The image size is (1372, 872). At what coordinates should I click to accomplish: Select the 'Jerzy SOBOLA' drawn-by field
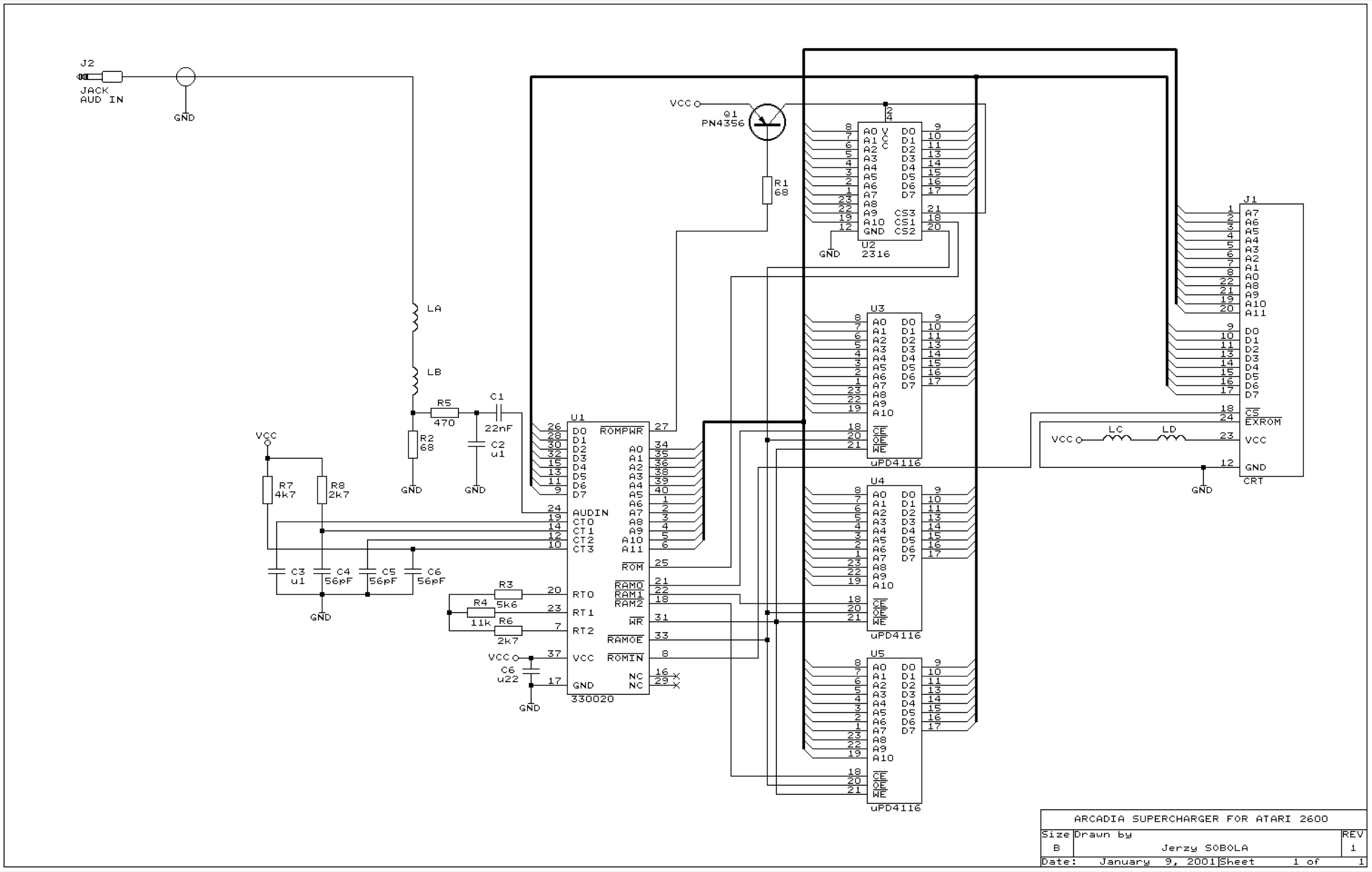pyautogui.click(x=1205, y=847)
